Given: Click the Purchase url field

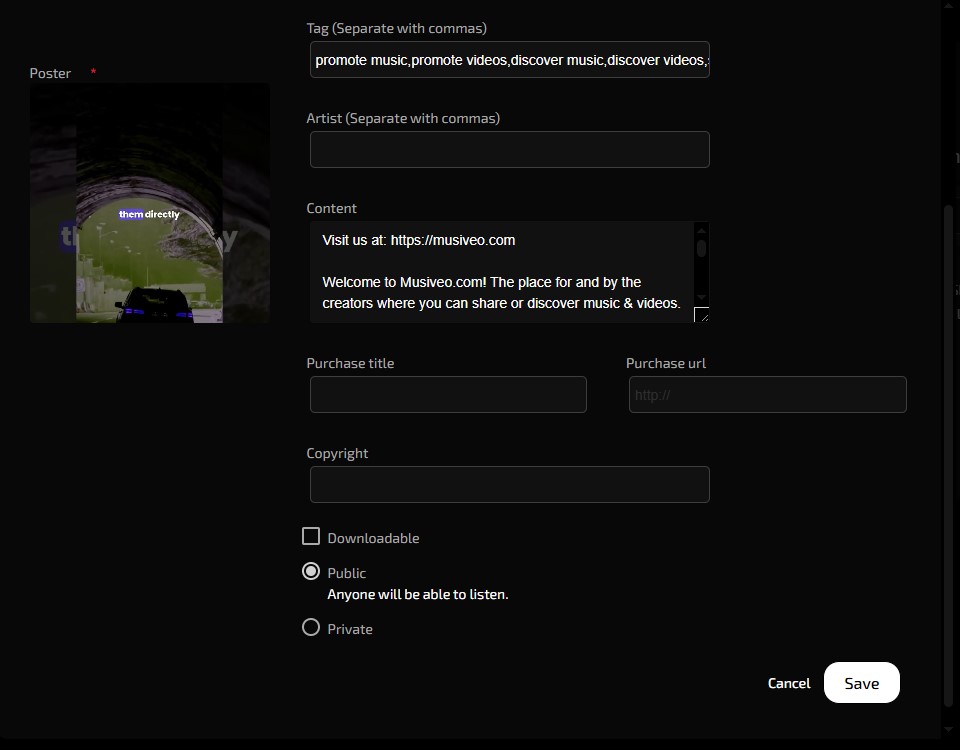Looking at the screenshot, I should [768, 394].
